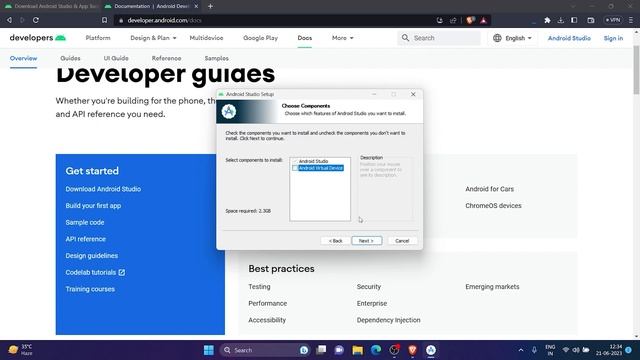Uncheck Android Virtual Device checkbox in setup
The width and height of the screenshot is (640, 360).
295,168
